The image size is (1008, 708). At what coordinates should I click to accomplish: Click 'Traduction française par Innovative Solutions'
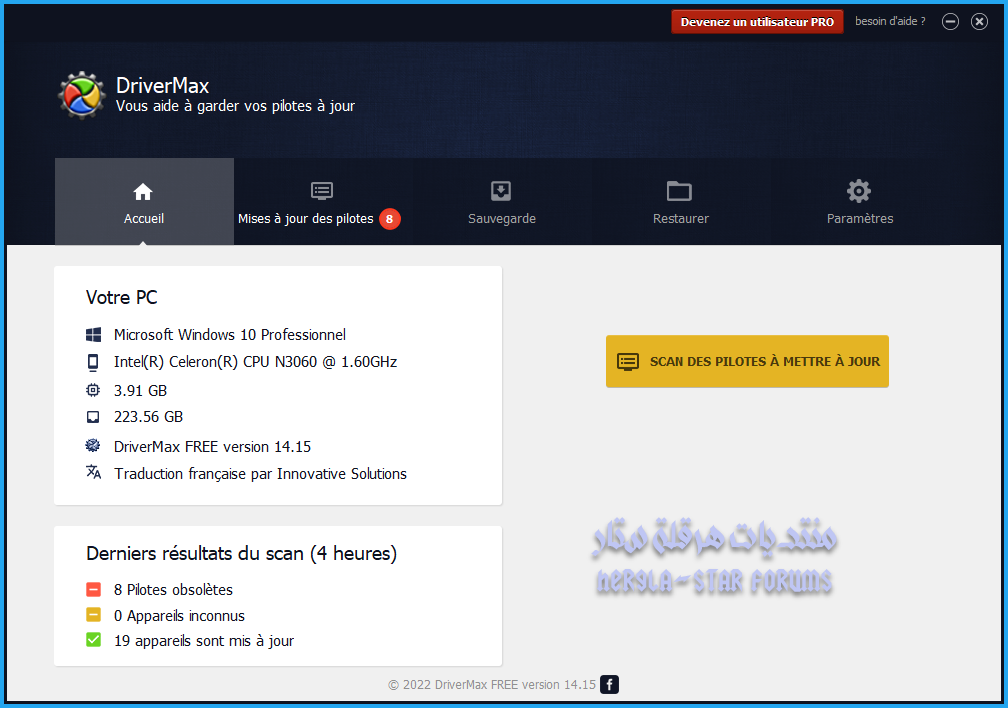tap(260, 474)
